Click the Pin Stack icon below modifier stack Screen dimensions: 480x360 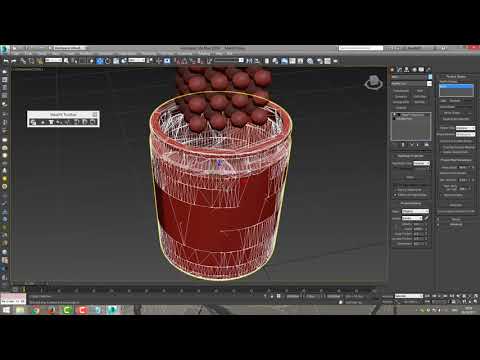point(396,145)
